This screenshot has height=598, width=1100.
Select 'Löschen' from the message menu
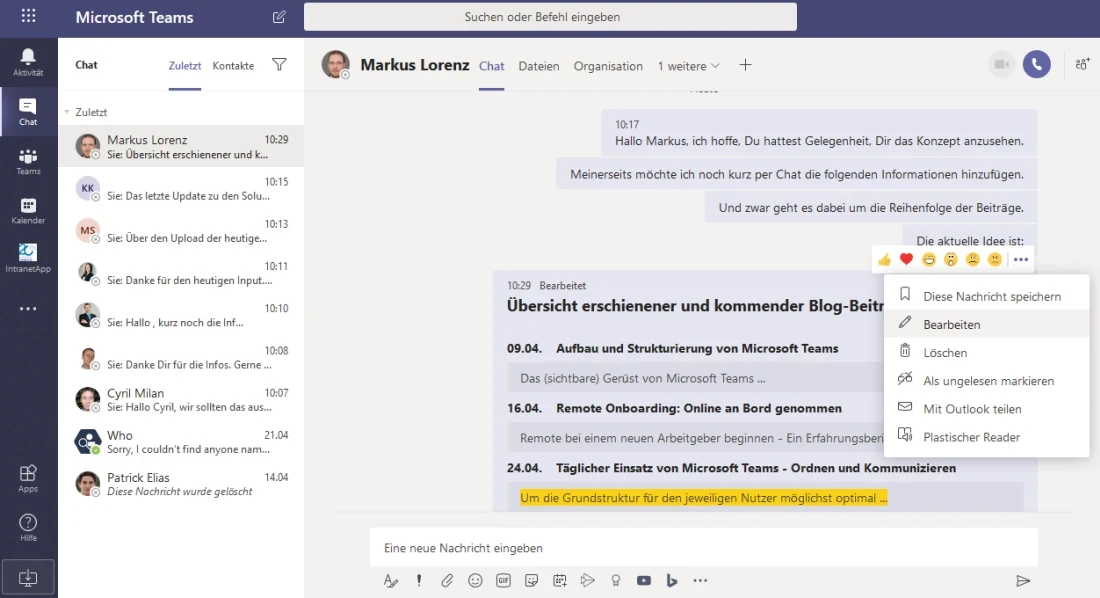pos(945,353)
